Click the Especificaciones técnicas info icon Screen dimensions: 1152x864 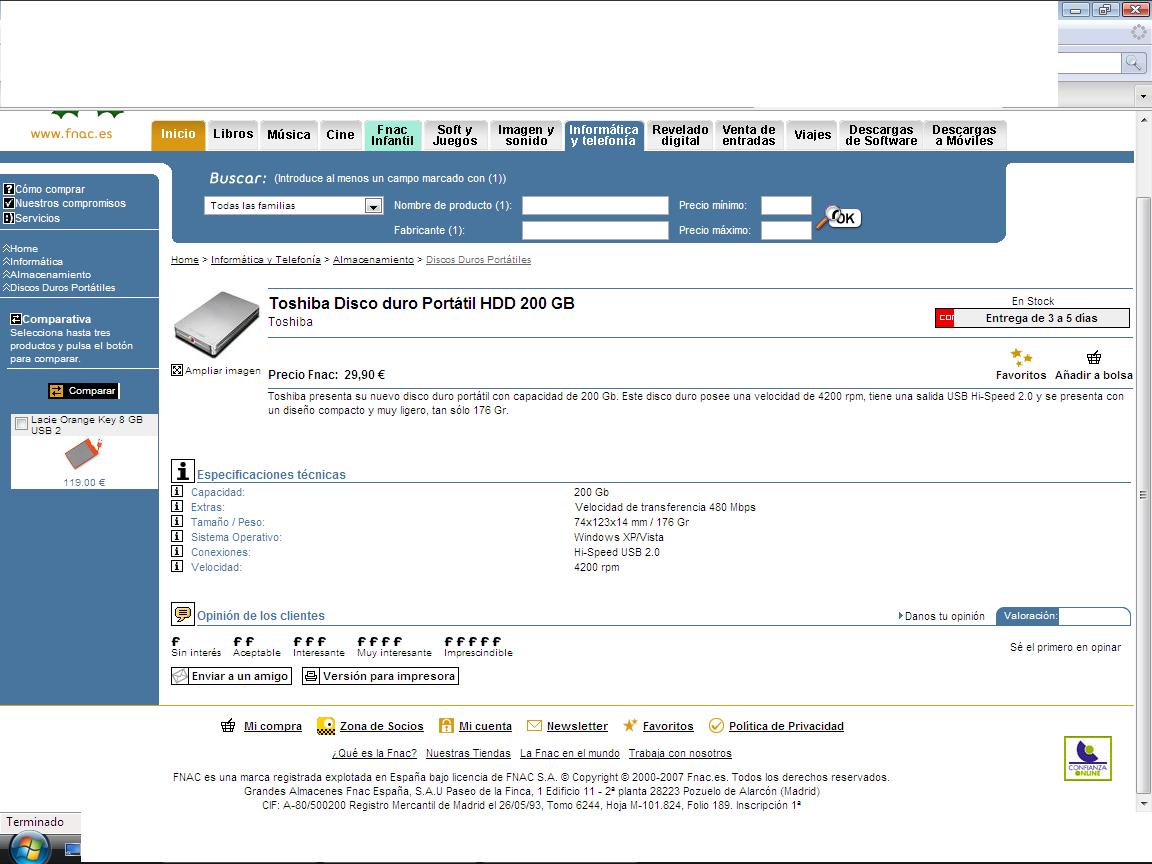coord(183,471)
